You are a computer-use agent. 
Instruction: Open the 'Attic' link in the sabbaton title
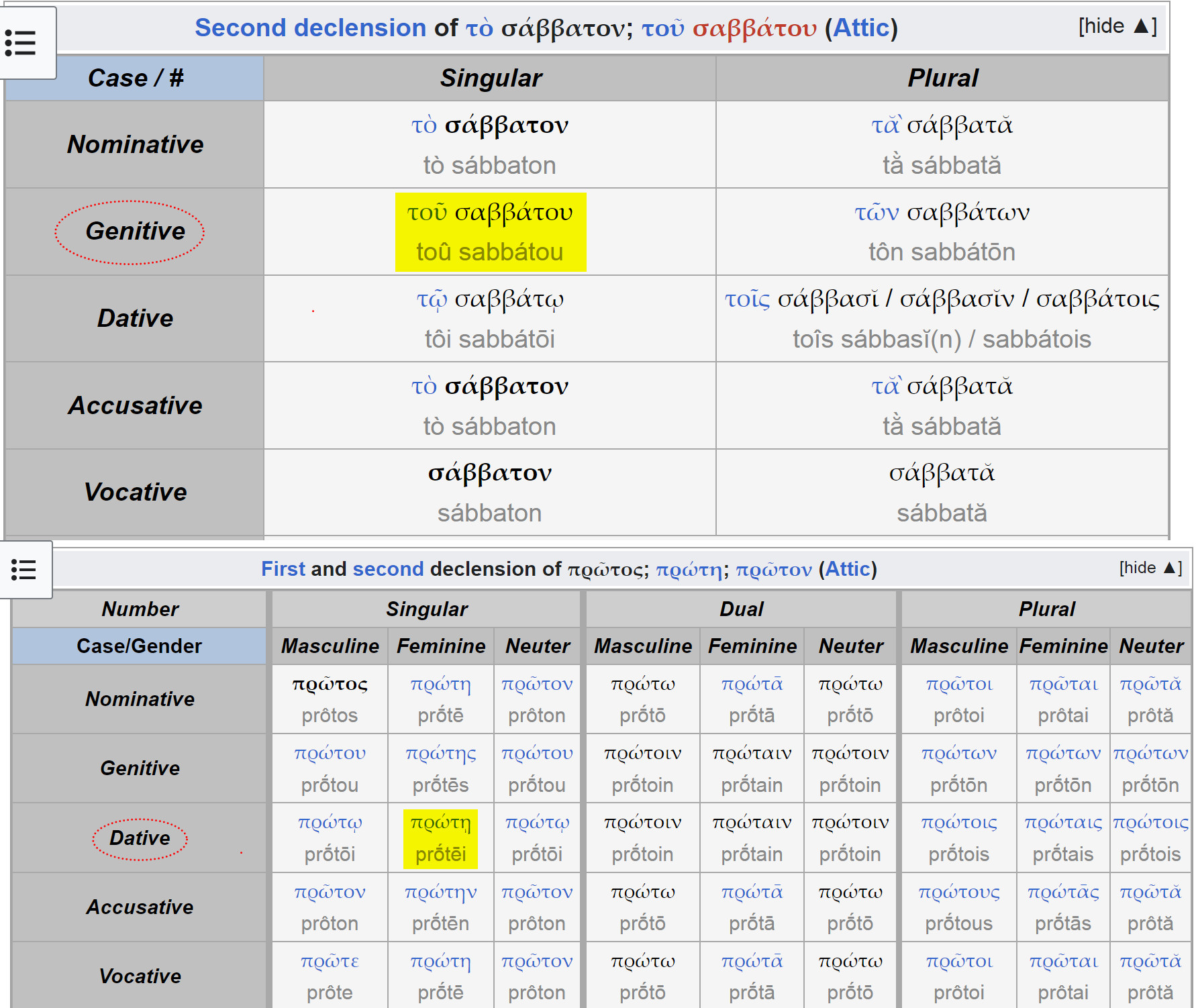(861, 28)
